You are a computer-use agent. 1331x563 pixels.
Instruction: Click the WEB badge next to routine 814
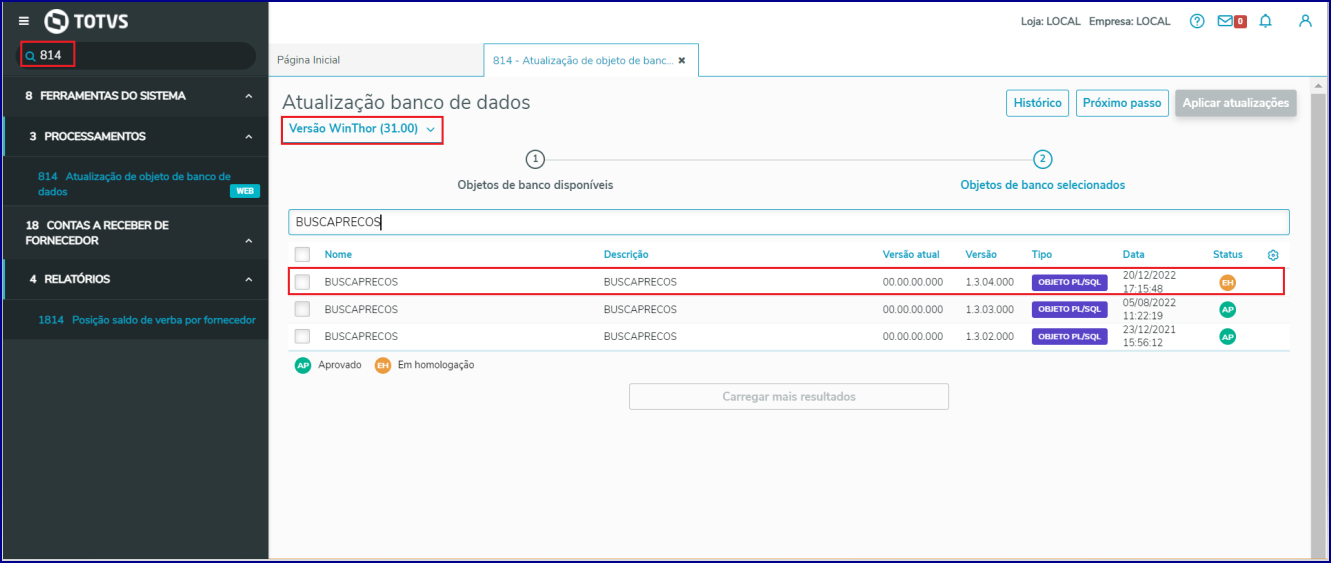(x=245, y=191)
